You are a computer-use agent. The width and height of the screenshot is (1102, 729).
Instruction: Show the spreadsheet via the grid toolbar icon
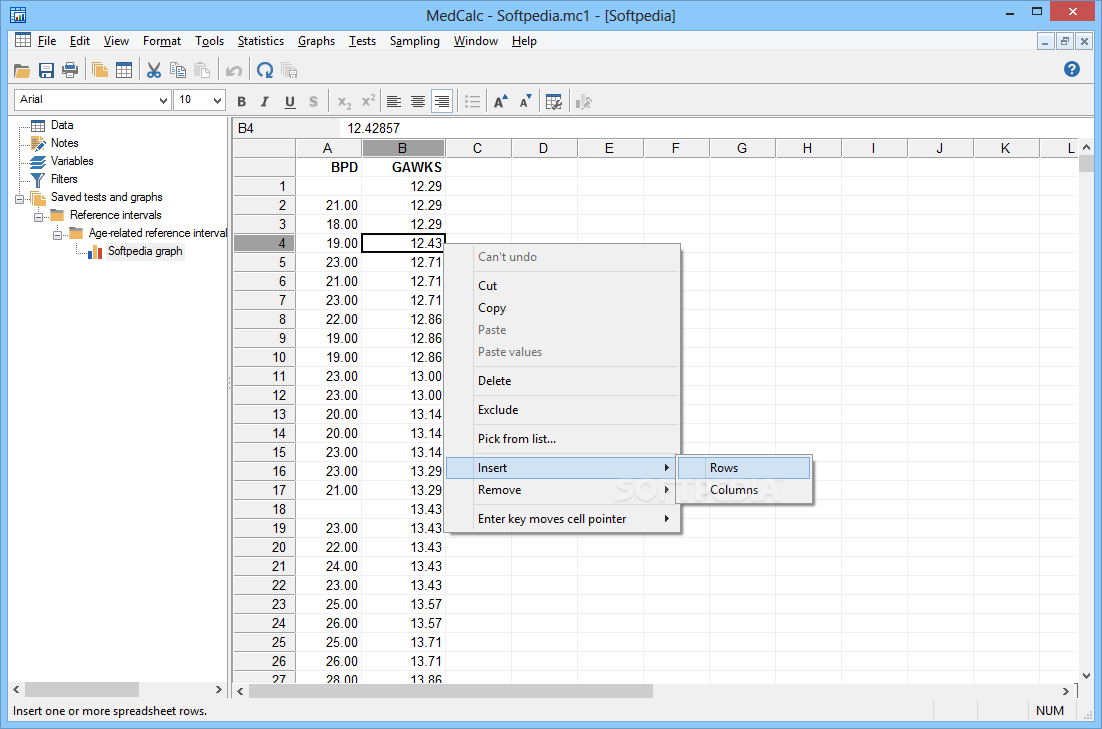pos(124,70)
